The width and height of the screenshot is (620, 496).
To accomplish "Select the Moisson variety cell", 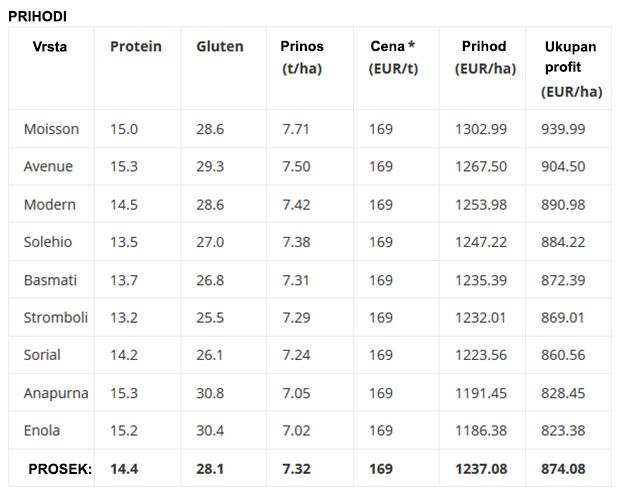I will coord(51,129).
